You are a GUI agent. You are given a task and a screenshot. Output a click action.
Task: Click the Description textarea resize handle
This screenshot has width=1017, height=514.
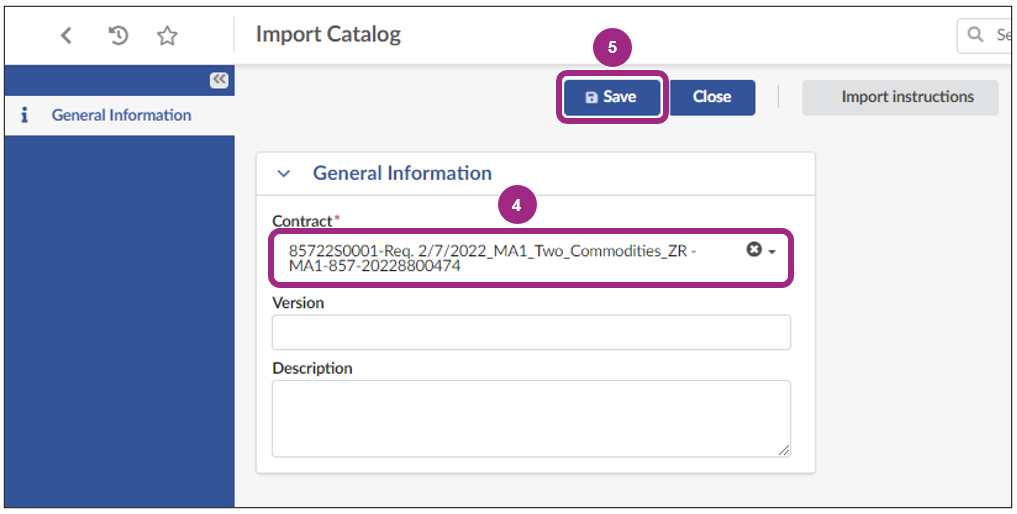pos(784,450)
